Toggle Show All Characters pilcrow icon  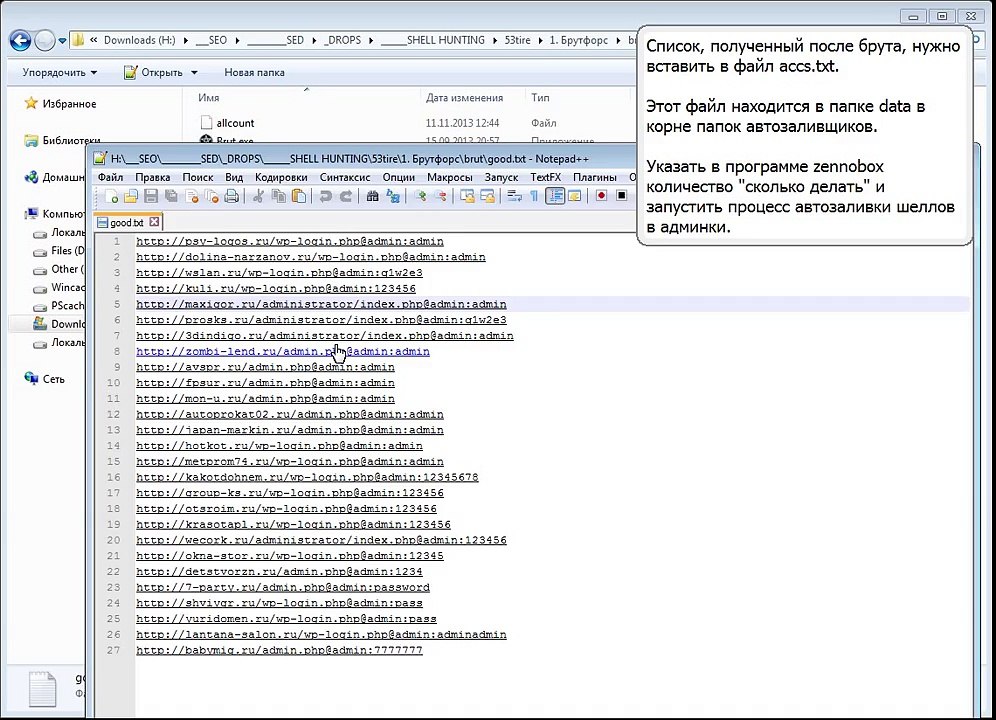(534, 196)
